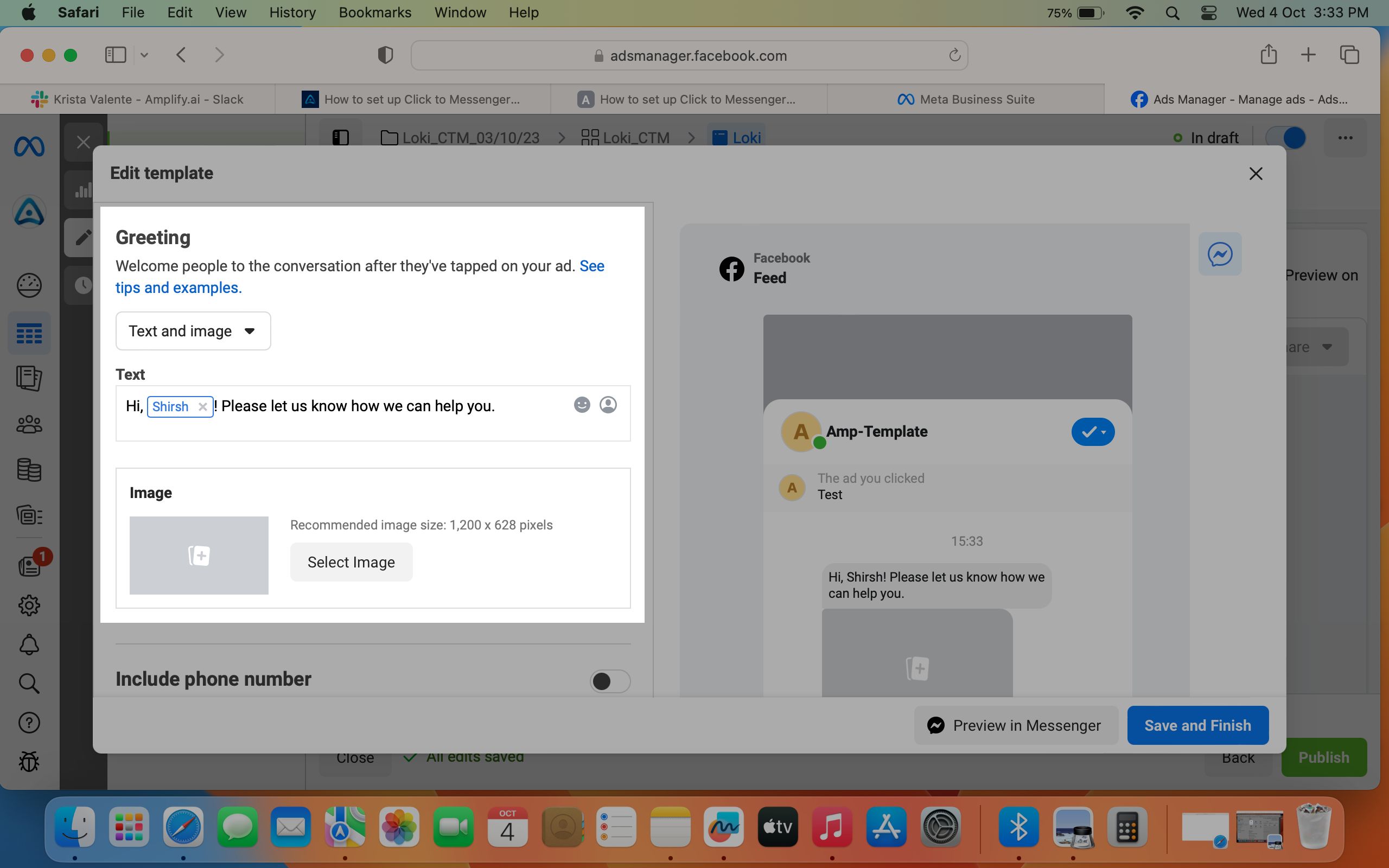Open the Billing coins stack icon

[x=29, y=470]
